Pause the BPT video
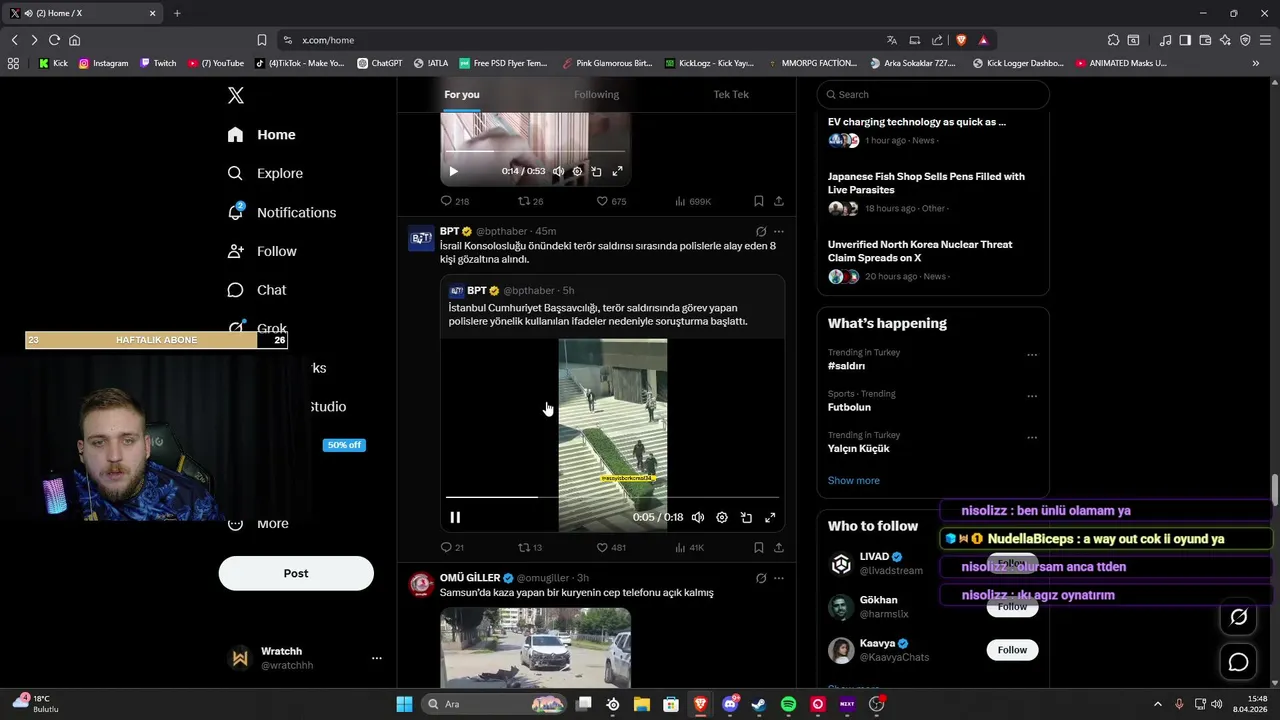 click(455, 517)
